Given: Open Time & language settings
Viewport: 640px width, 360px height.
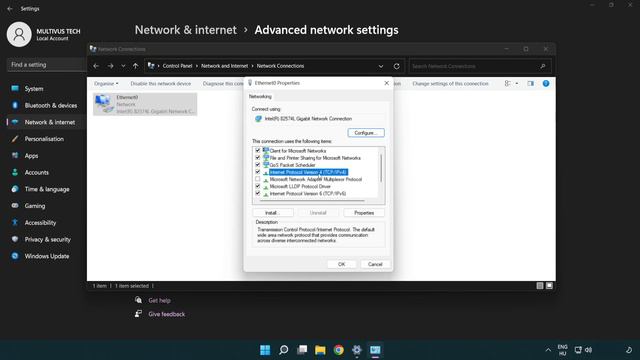Looking at the screenshot, I should (x=47, y=189).
